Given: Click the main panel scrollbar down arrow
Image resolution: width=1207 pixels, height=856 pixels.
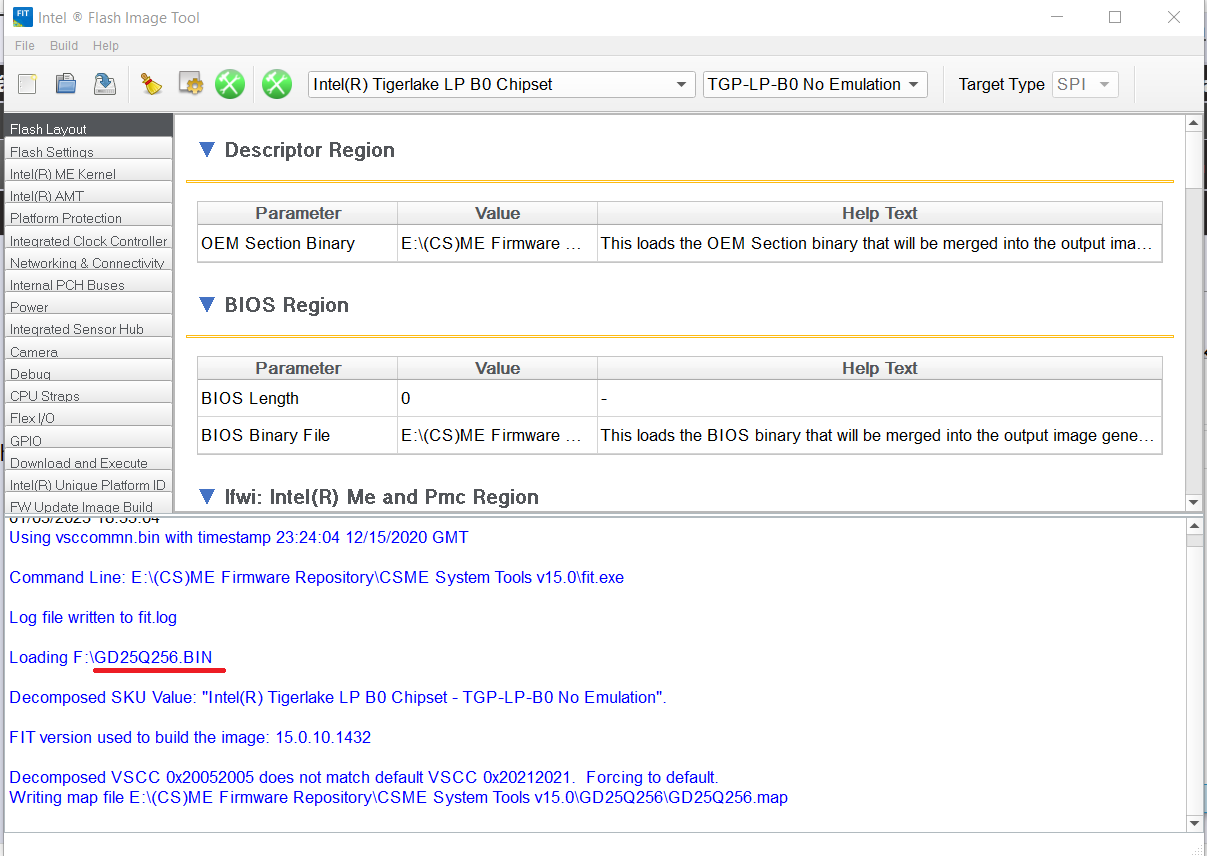Looking at the screenshot, I should tap(1193, 502).
